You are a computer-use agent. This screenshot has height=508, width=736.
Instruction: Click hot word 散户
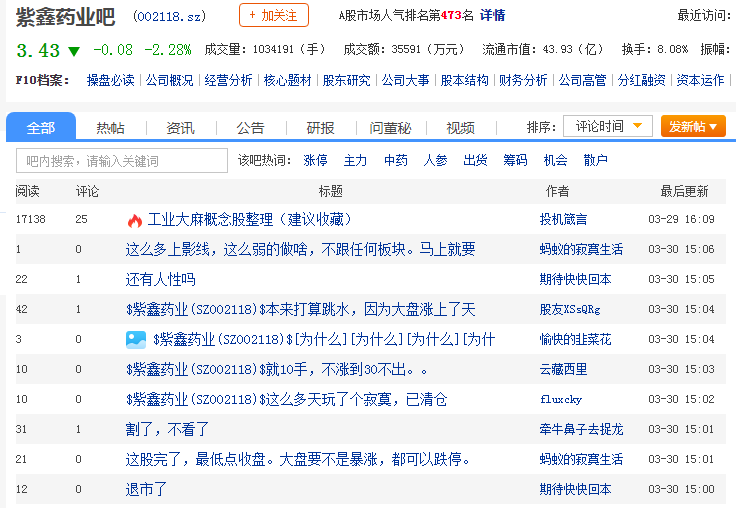click(595, 161)
